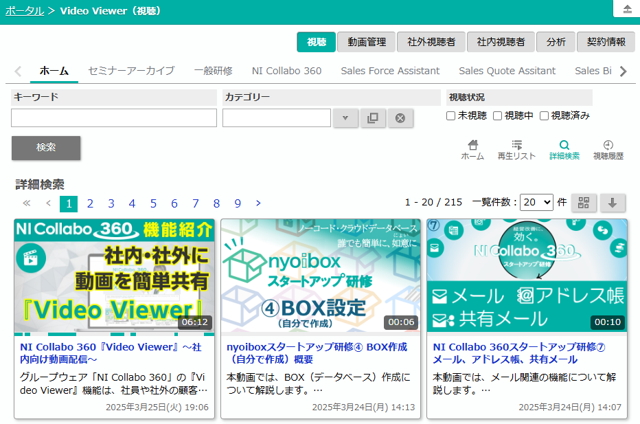The height and width of the screenshot is (424, 640).
Task: Open the nyoiboxスタートアップ研修④ title link
Action: click(x=317, y=353)
